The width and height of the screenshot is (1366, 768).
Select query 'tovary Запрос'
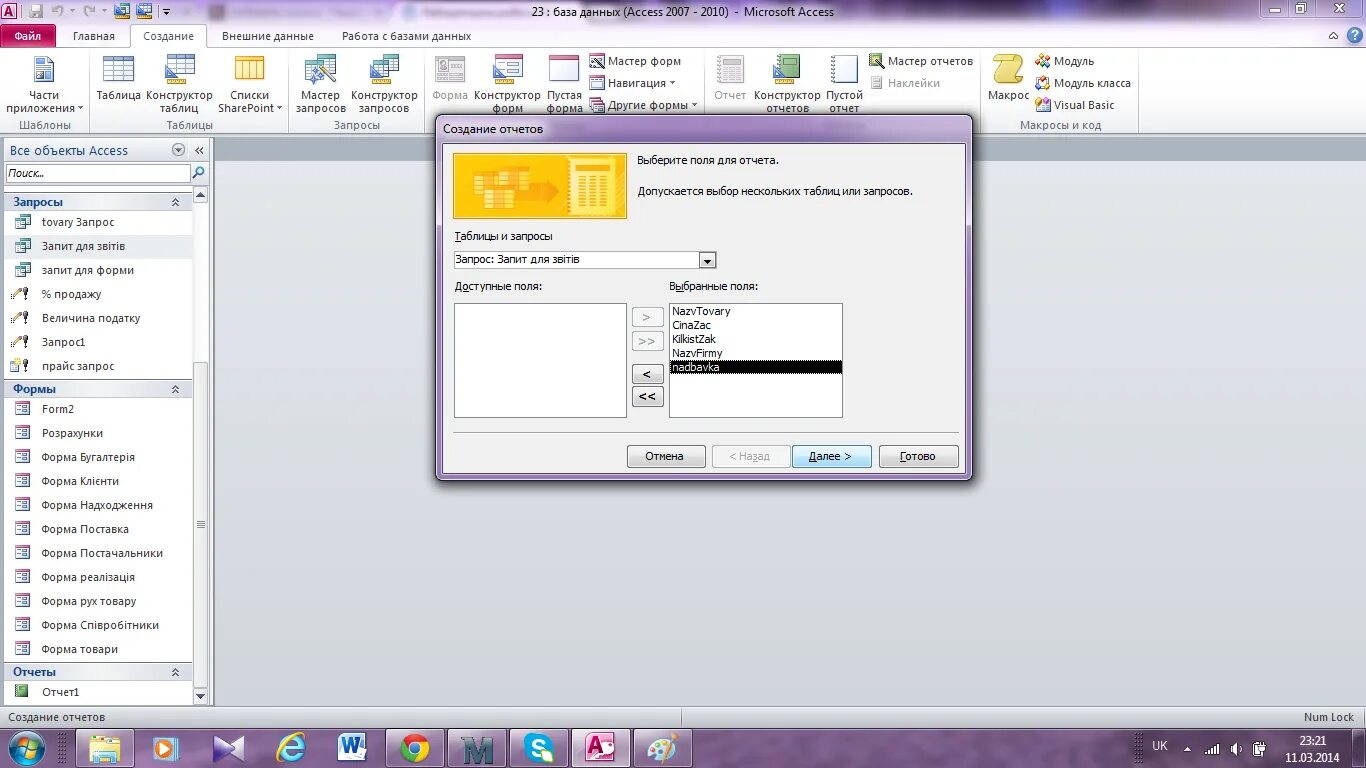pos(97,222)
